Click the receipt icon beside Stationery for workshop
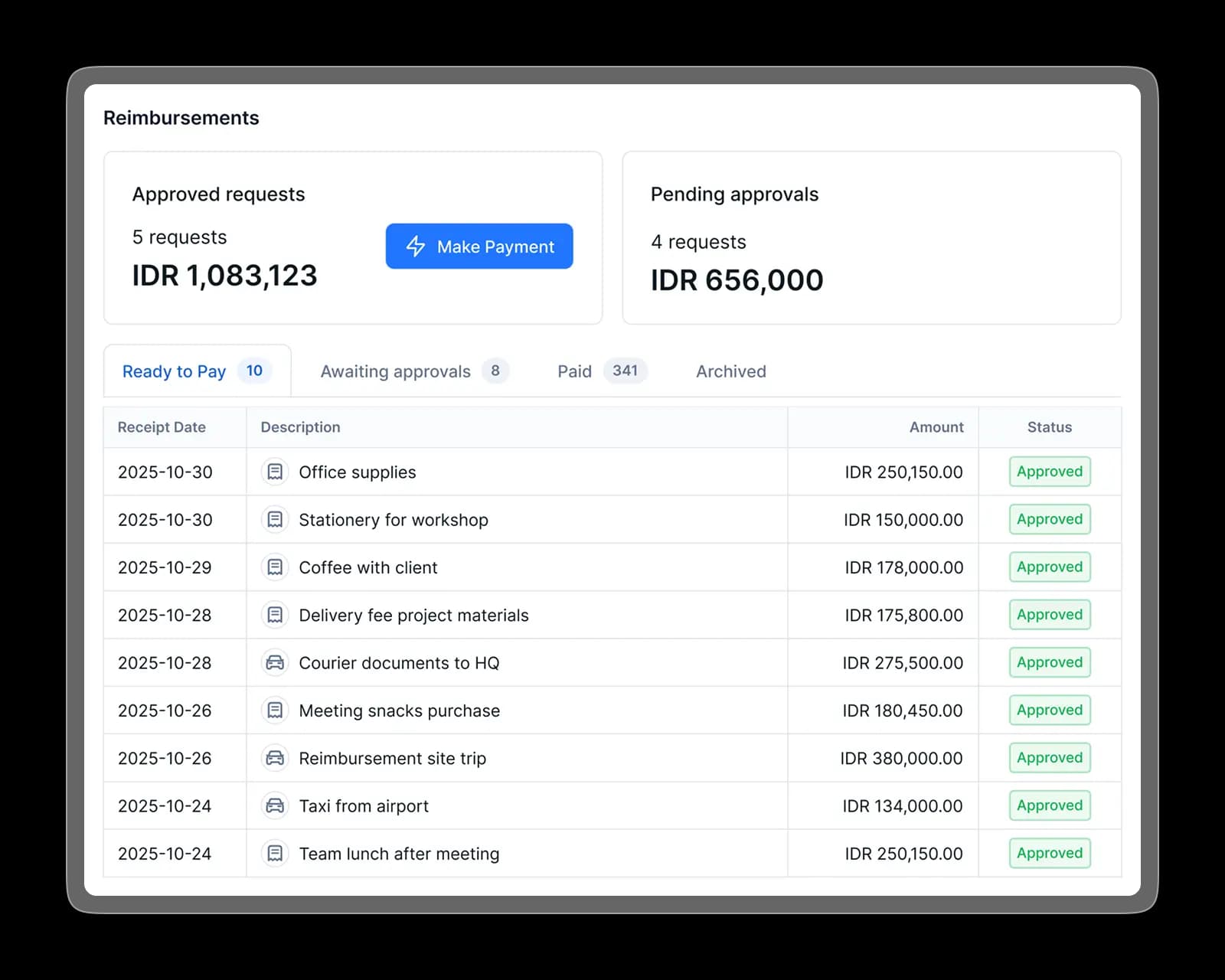Viewport: 1225px width, 980px height. click(274, 519)
